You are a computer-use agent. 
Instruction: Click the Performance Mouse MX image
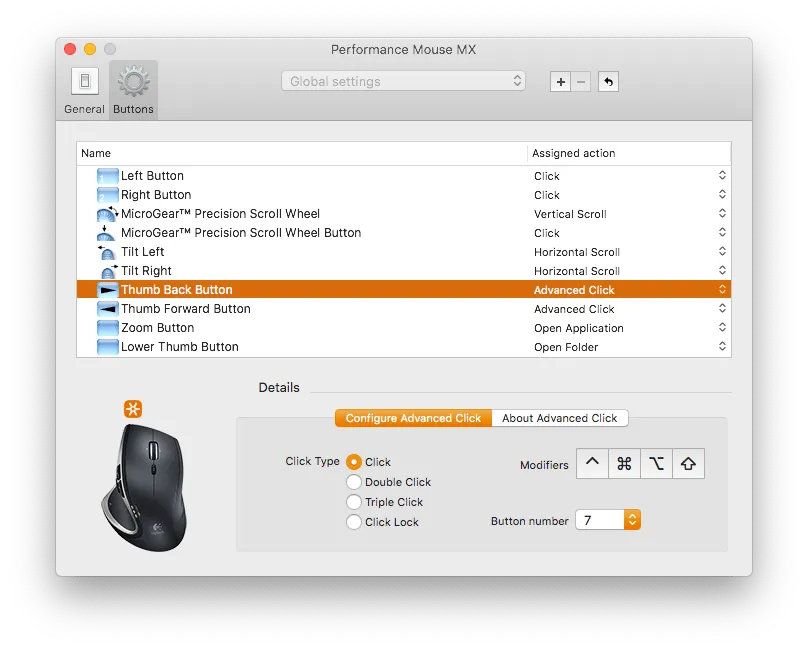tap(145, 487)
